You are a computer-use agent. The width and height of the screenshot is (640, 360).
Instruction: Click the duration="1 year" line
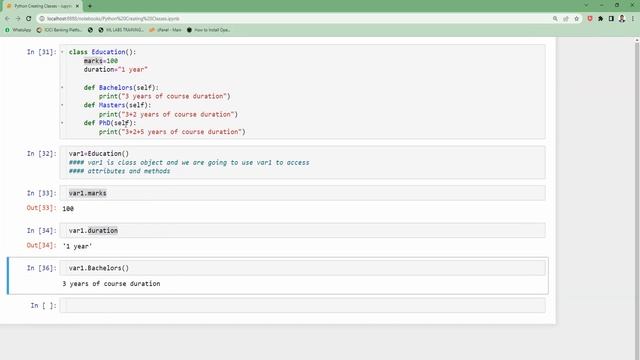coord(116,69)
